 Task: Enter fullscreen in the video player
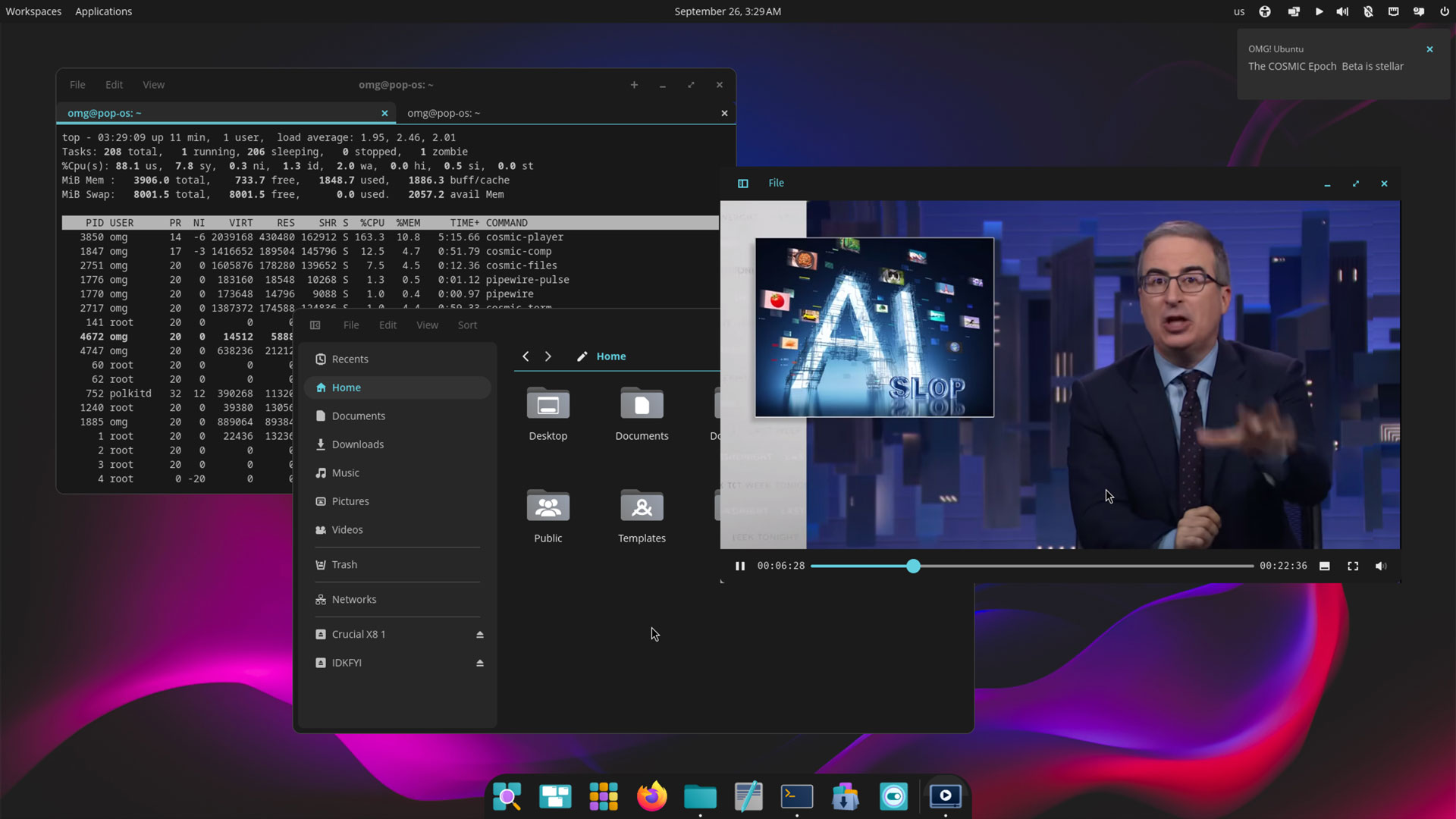tap(1353, 566)
